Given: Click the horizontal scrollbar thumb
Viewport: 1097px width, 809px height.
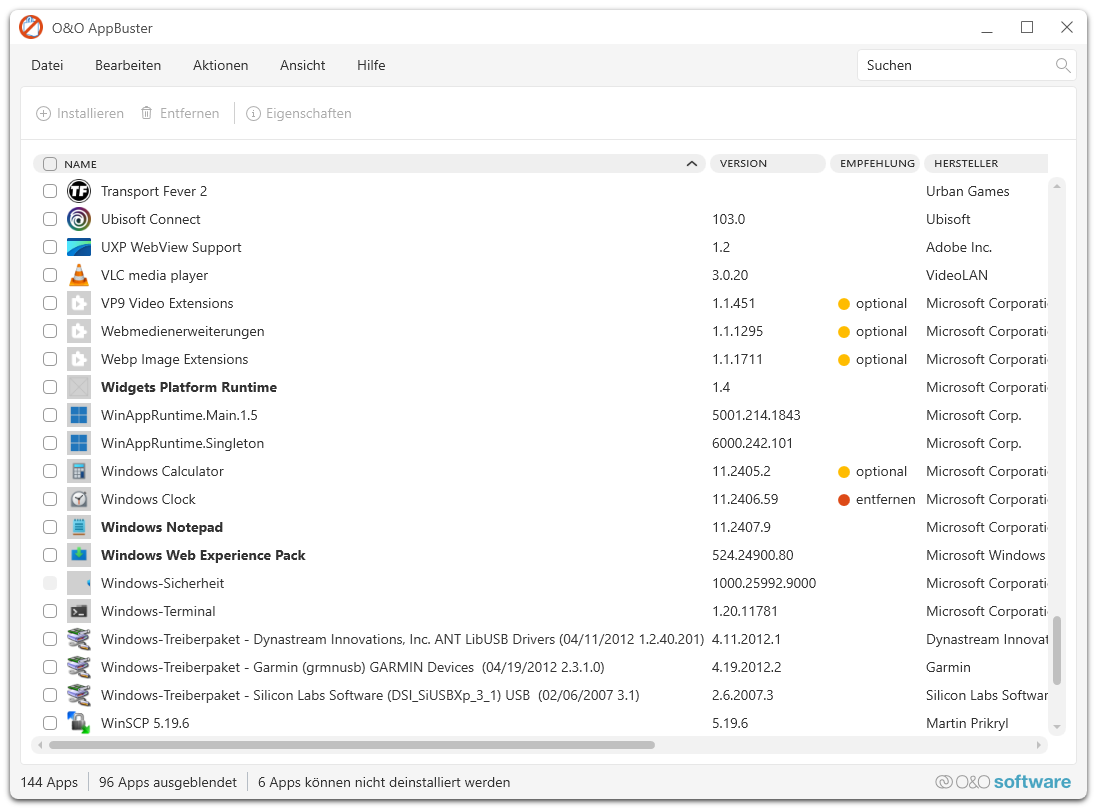Looking at the screenshot, I should [352, 745].
